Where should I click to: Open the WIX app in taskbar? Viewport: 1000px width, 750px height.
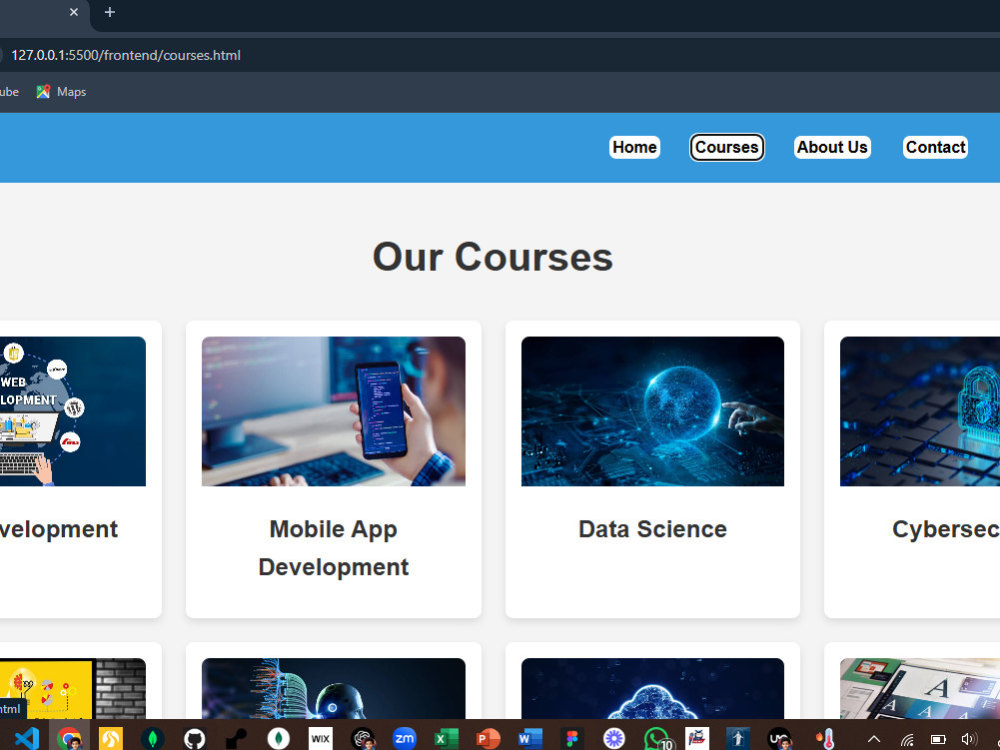tap(320, 739)
